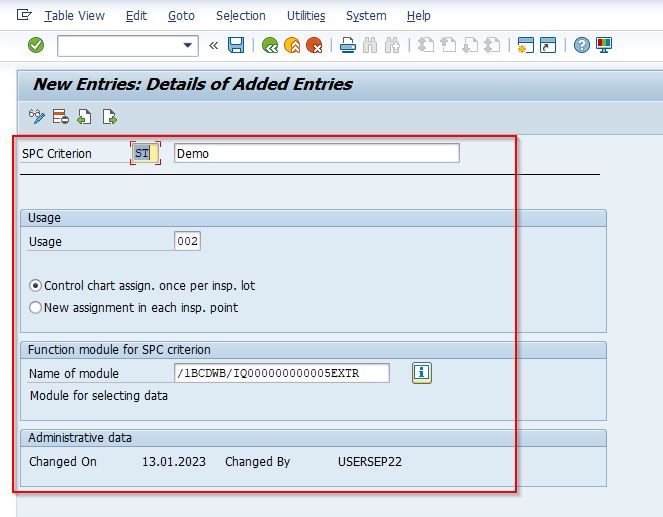Viewport: 663px width, 517px height.
Task: Click the green Enter checkmark icon
Action: click(36, 45)
